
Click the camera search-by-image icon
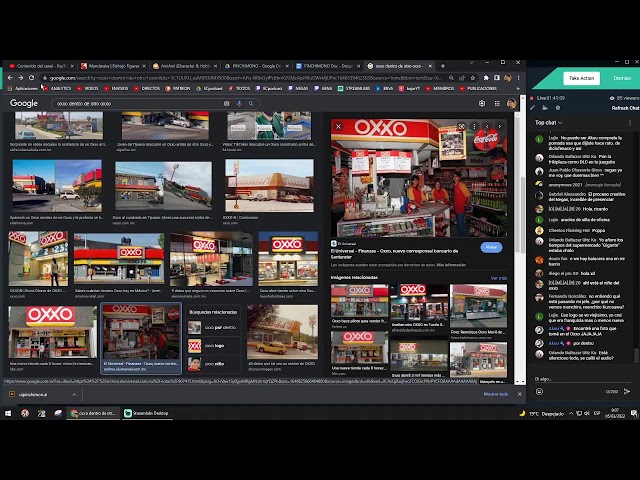(227, 104)
